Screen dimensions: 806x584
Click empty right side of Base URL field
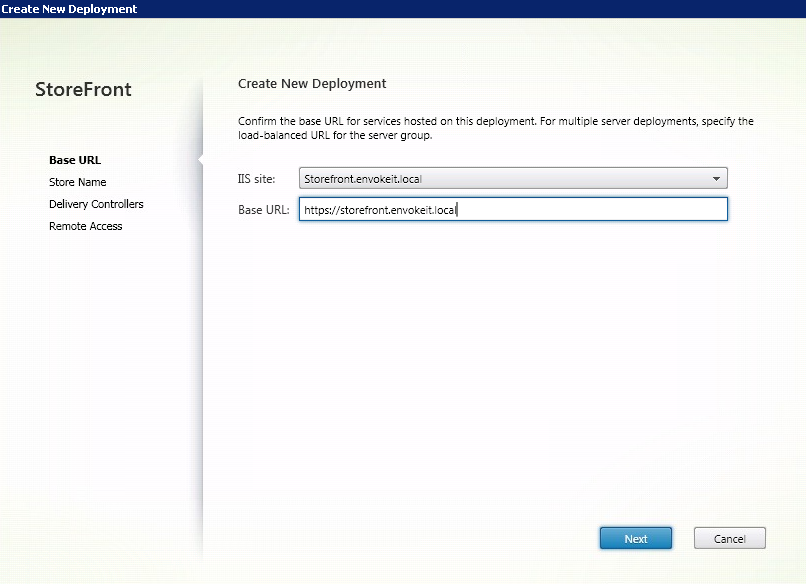pyautogui.click(x=620, y=209)
